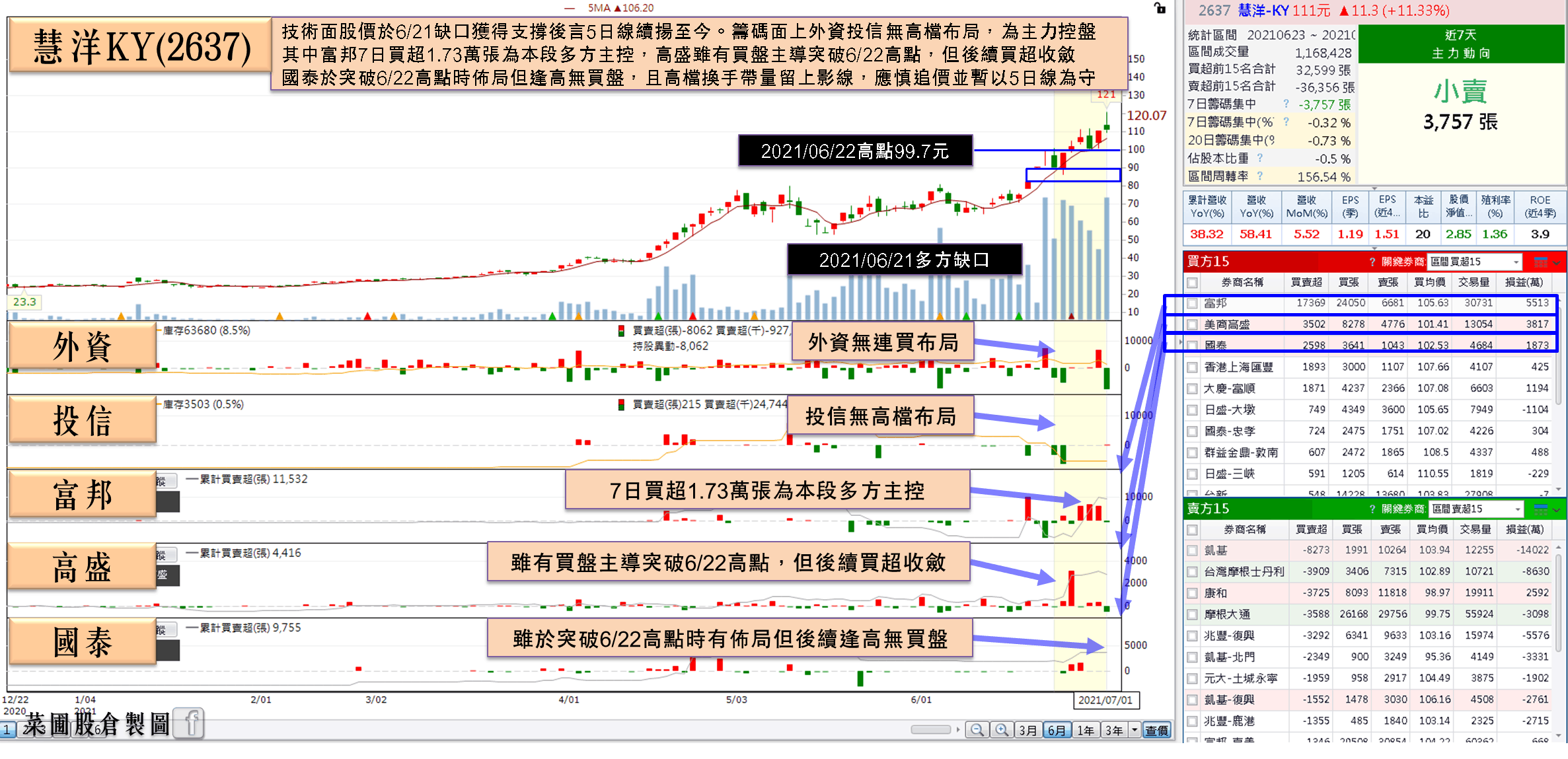The image size is (1568, 759).
Task: Click the table layout icon in the 買方15 header
Action: 1540,262
